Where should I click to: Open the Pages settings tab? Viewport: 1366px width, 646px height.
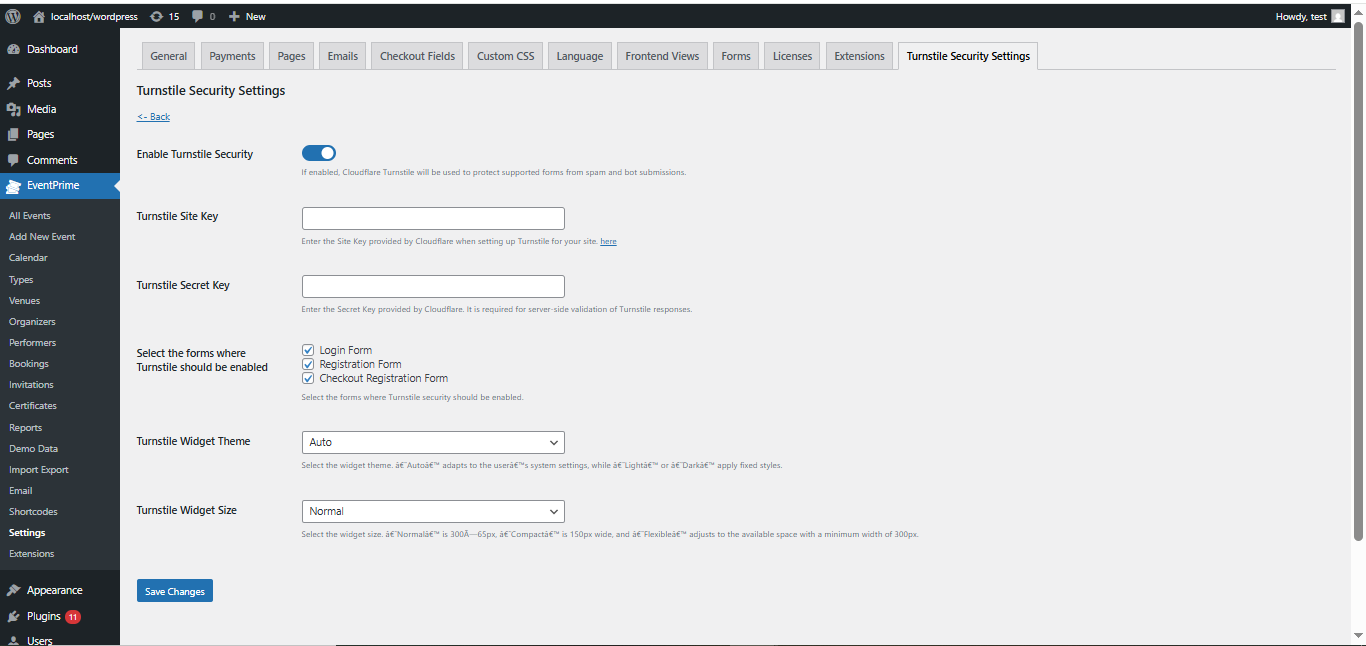pyautogui.click(x=292, y=56)
